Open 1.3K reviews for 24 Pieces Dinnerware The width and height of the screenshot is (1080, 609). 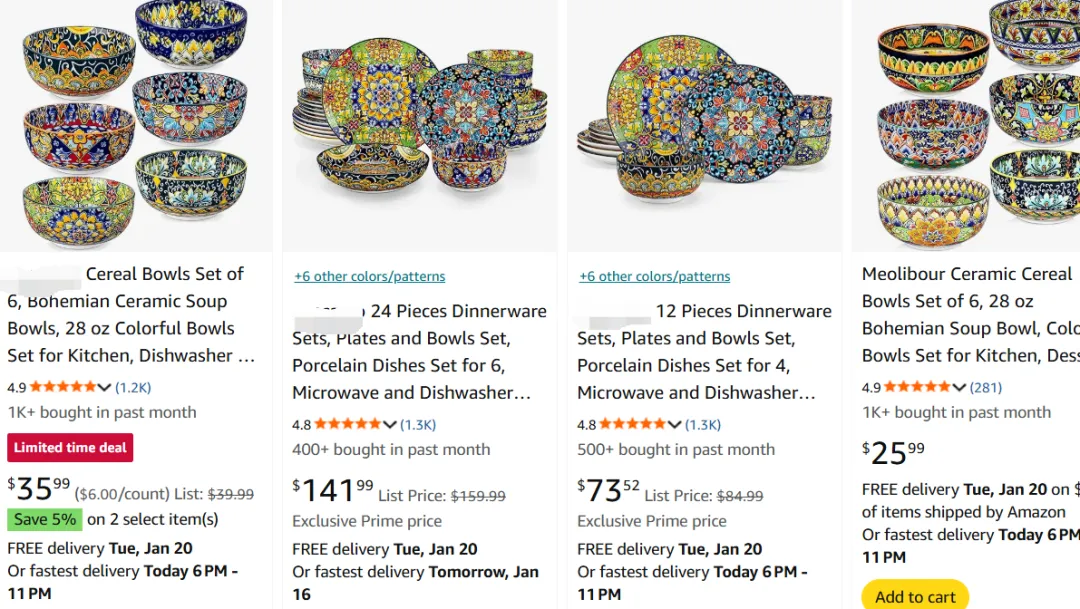(419, 425)
